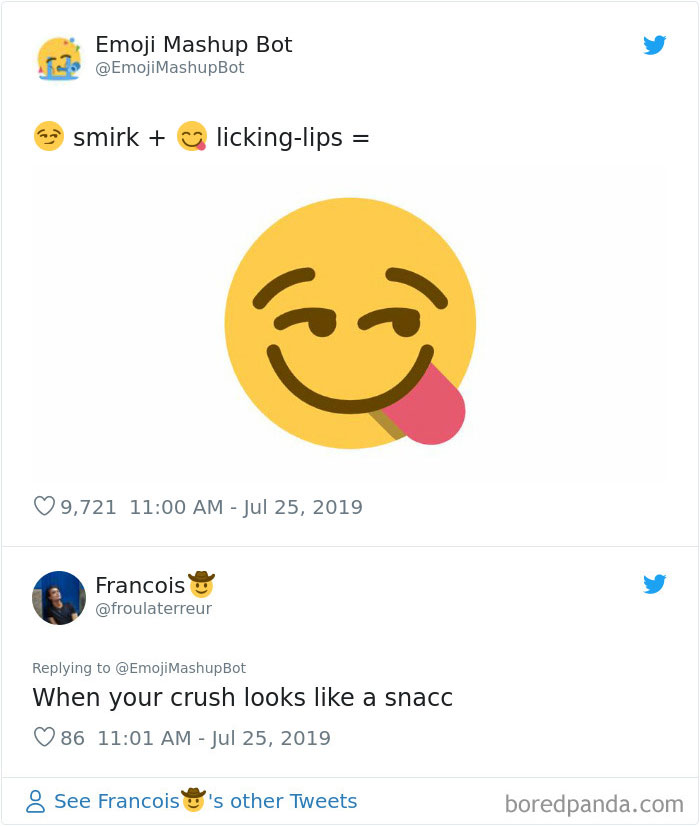This screenshot has width=700, height=826.
Task: Click the Twitter bird icon on the Emoji Mashup Bot tweet
Action: pos(655,45)
